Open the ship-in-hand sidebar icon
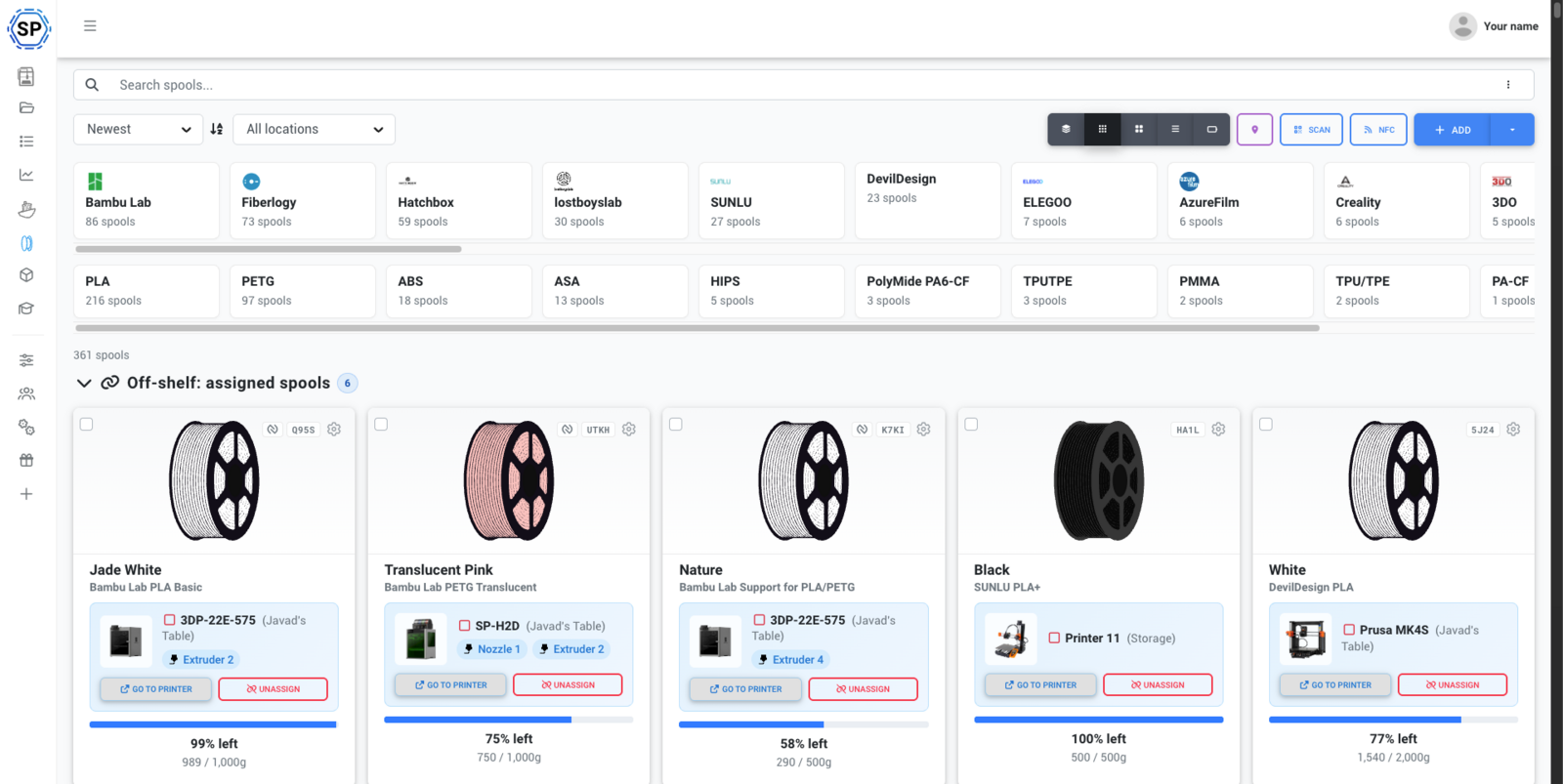This screenshot has height=784, width=1563. click(26, 209)
